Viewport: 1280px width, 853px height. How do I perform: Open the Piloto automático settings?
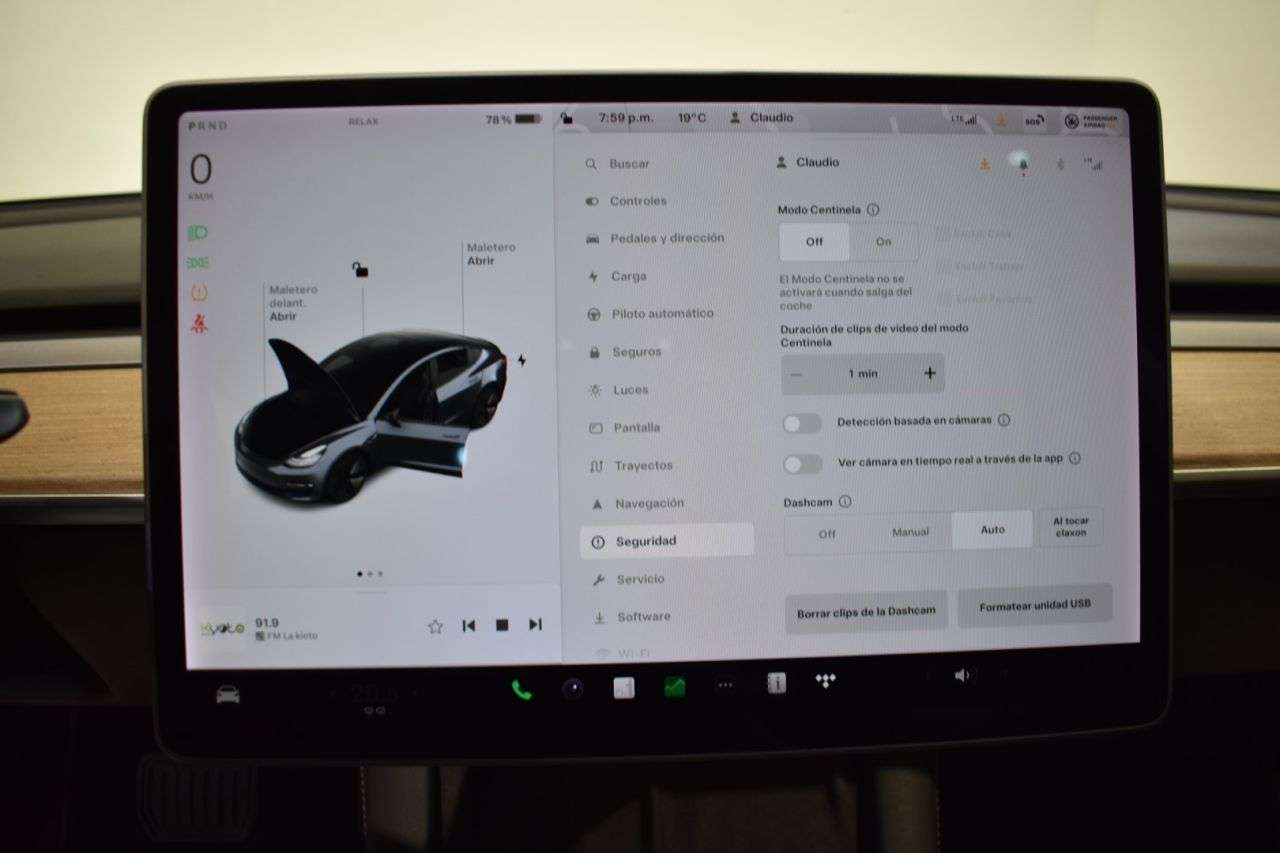pyautogui.click(x=661, y=313)
